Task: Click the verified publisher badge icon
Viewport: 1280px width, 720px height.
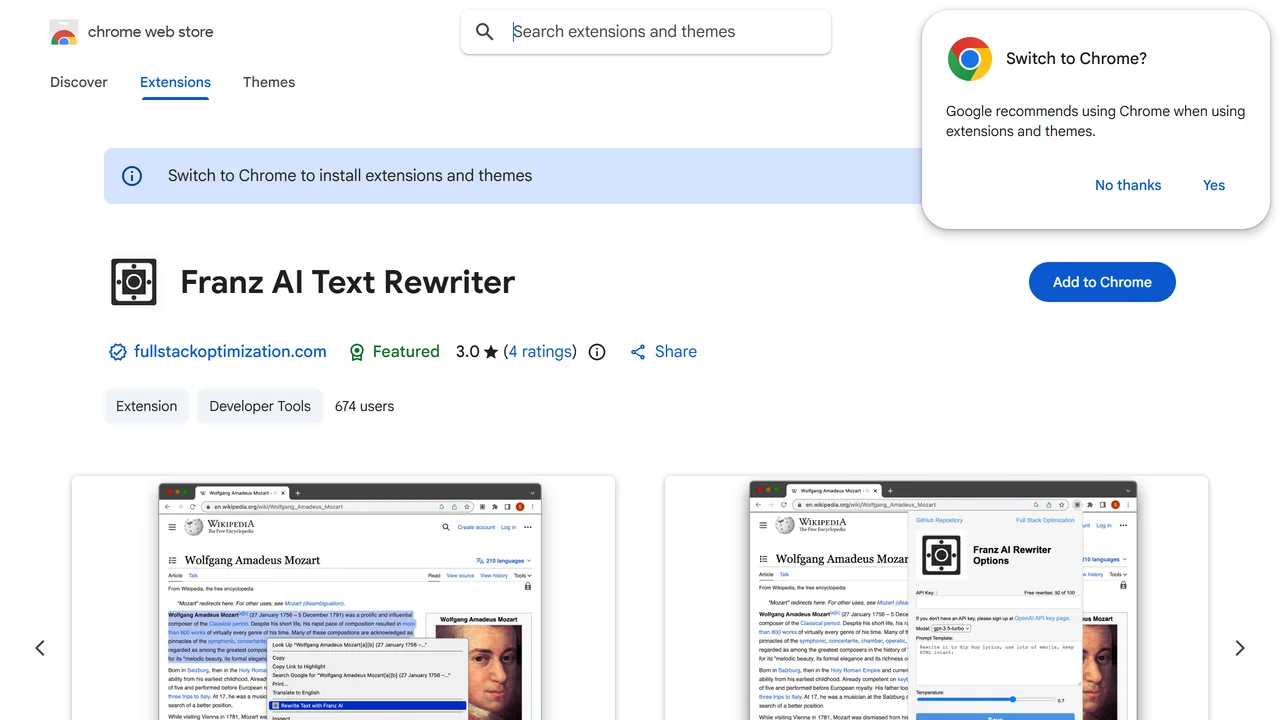Action: point(118,352)
